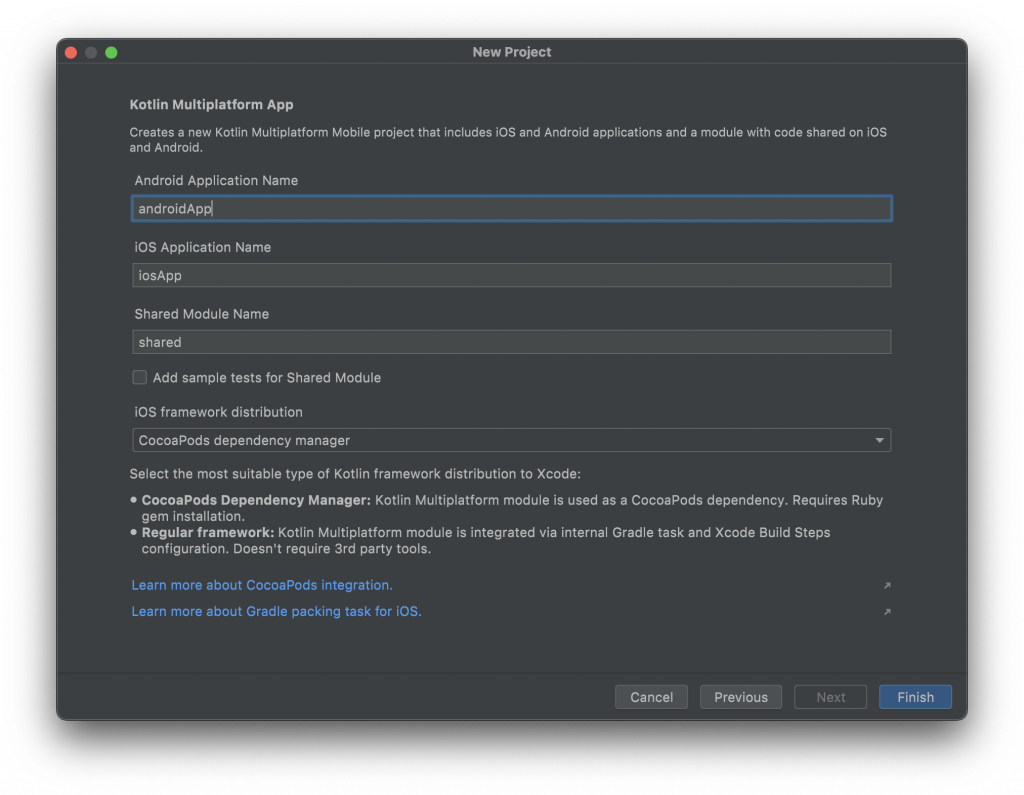Click external link arrow beside Gradle packing link
The height and width of the screenshot is (795, 1024).
[x=887, y=612]
